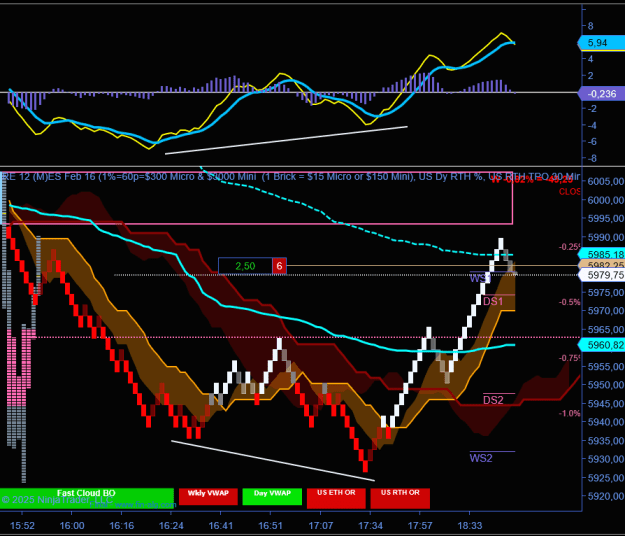Click the 15:52 time axis label
This screenshot has height=536, width=625.
point(22,526)
